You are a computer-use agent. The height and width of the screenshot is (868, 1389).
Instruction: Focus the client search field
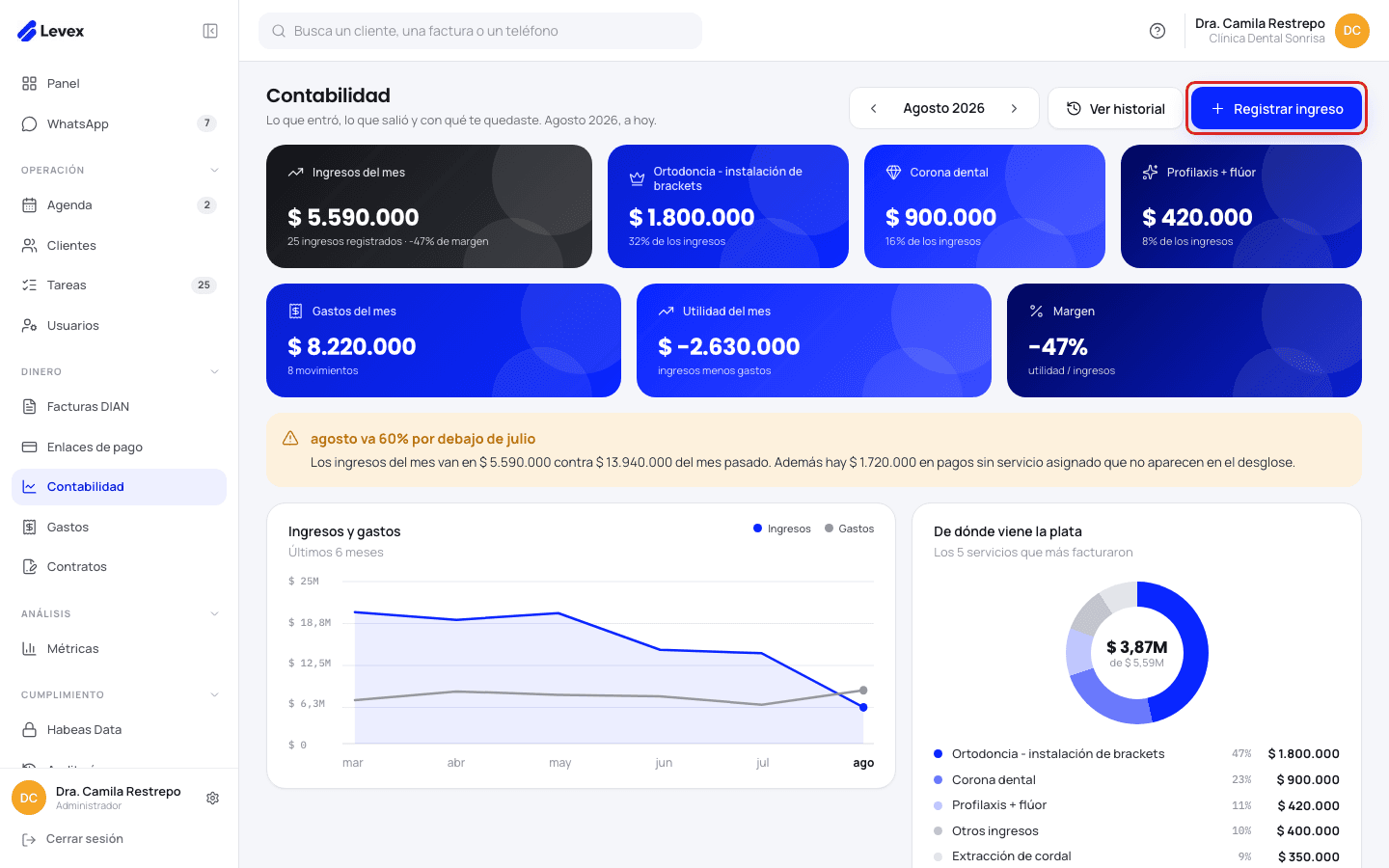pyautogui.click(x=480, y=31)
